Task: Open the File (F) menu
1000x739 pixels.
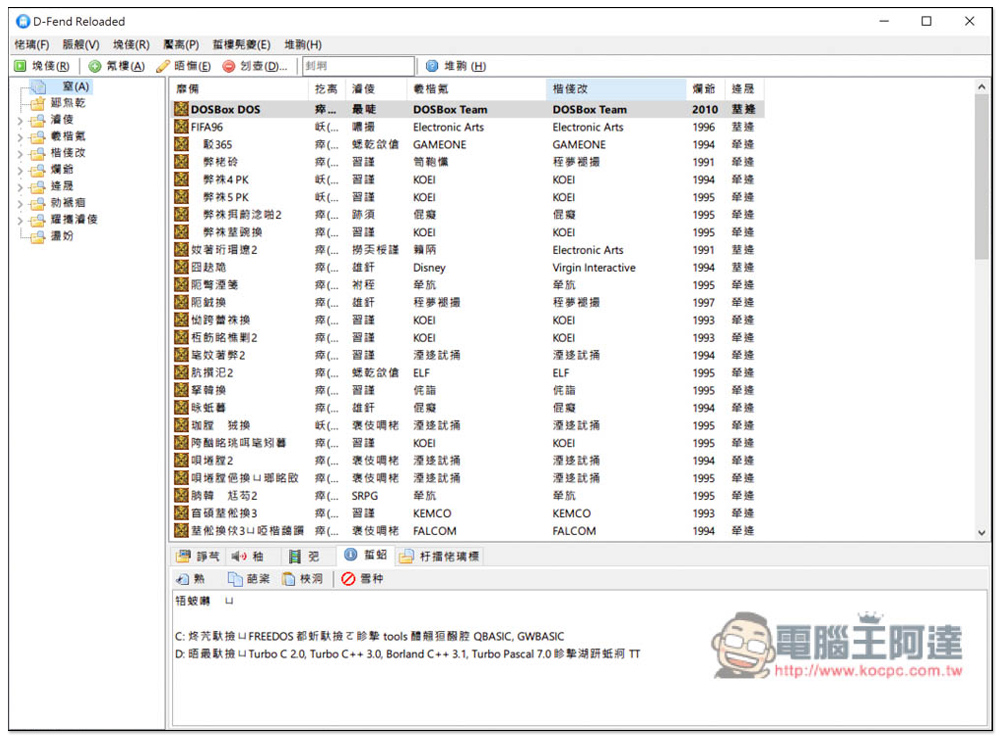Action: (31, 45)
